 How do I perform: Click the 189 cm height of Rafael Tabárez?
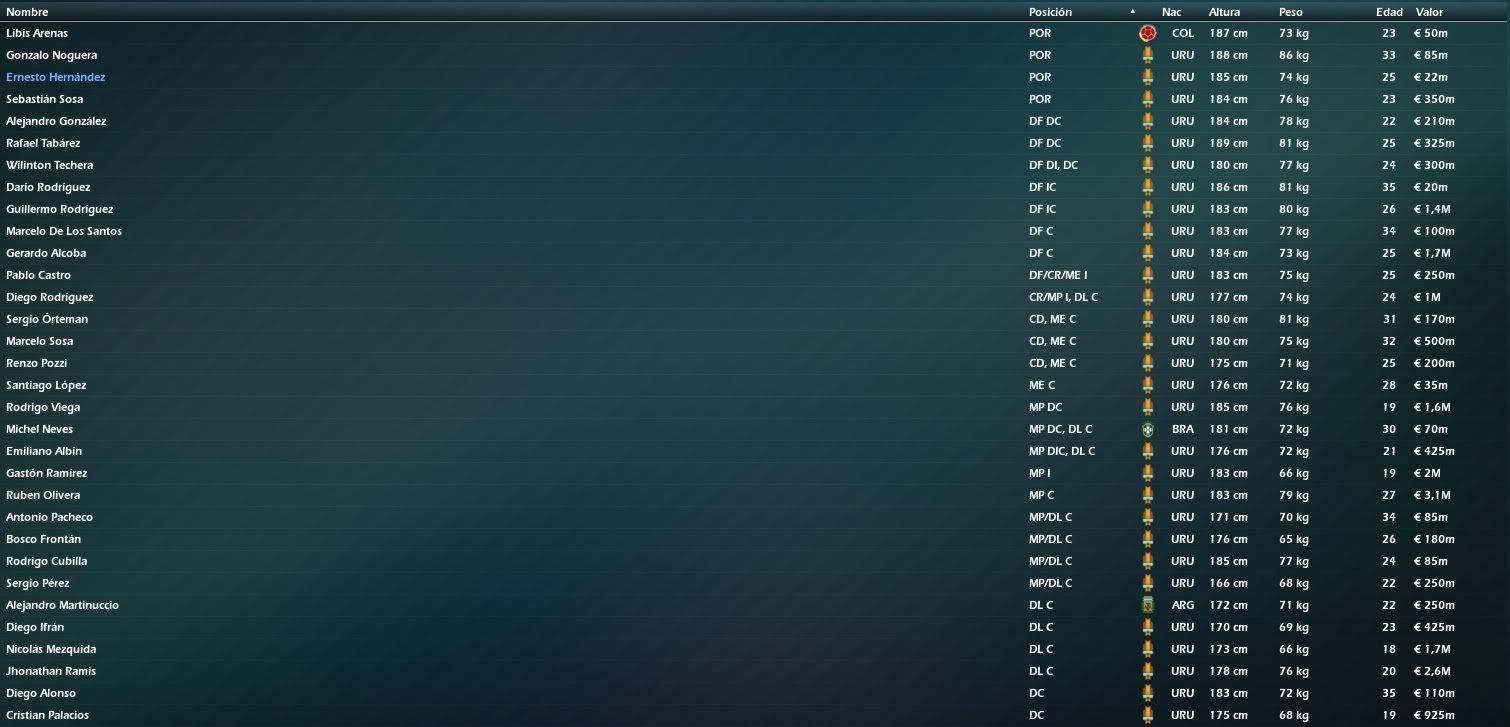click(x=1228, y=143)
